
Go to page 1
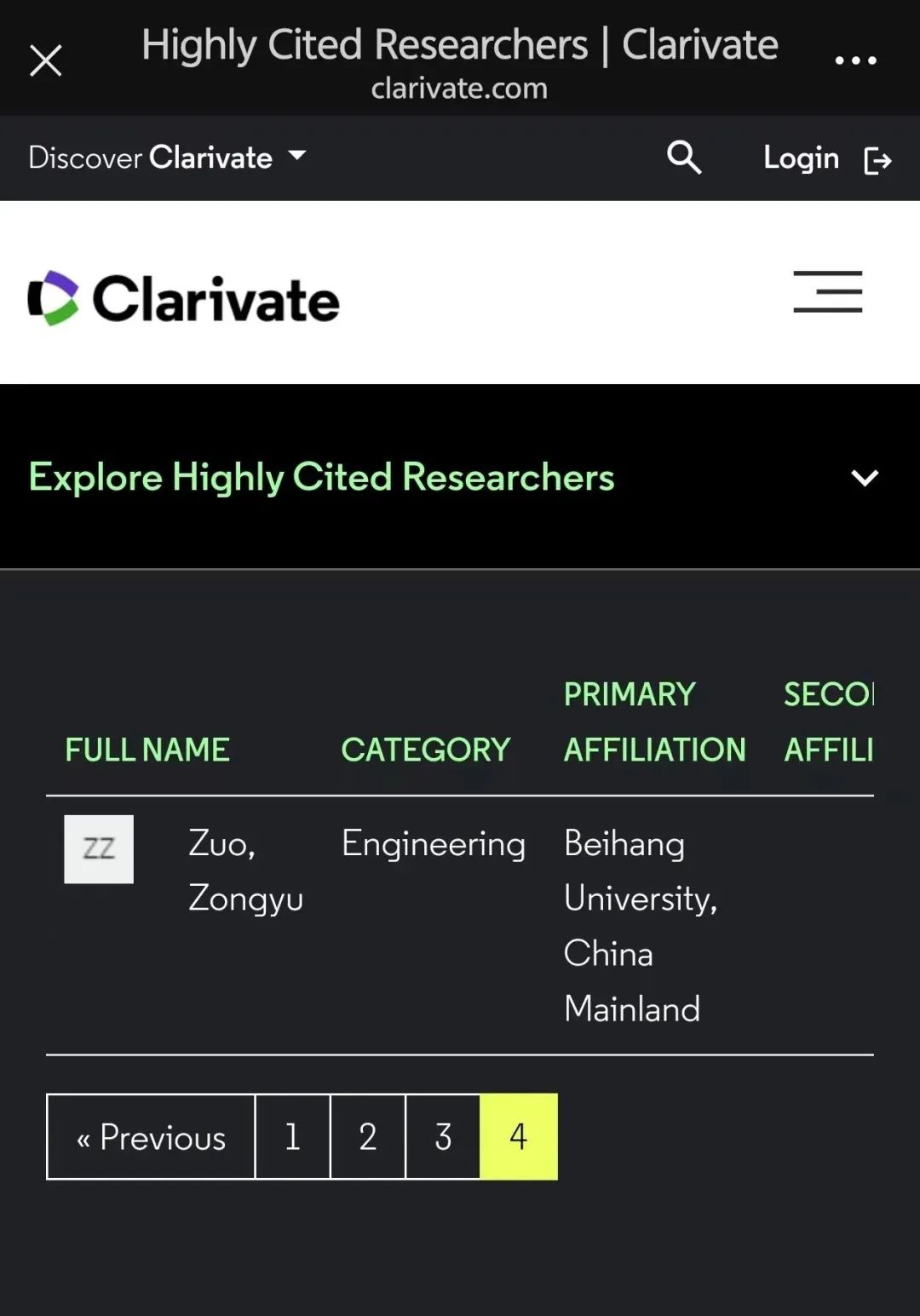point(292,1136)
